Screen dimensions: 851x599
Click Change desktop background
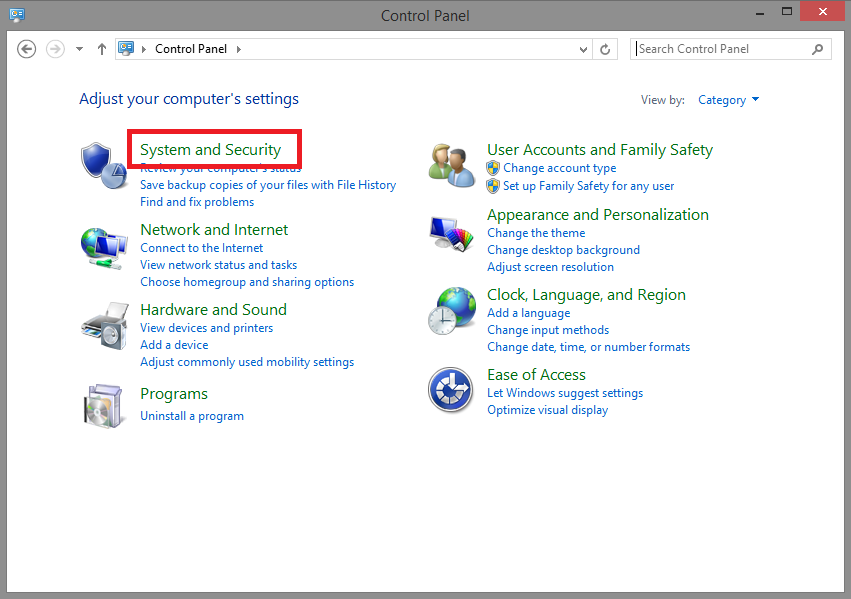(x=563, y=250)
